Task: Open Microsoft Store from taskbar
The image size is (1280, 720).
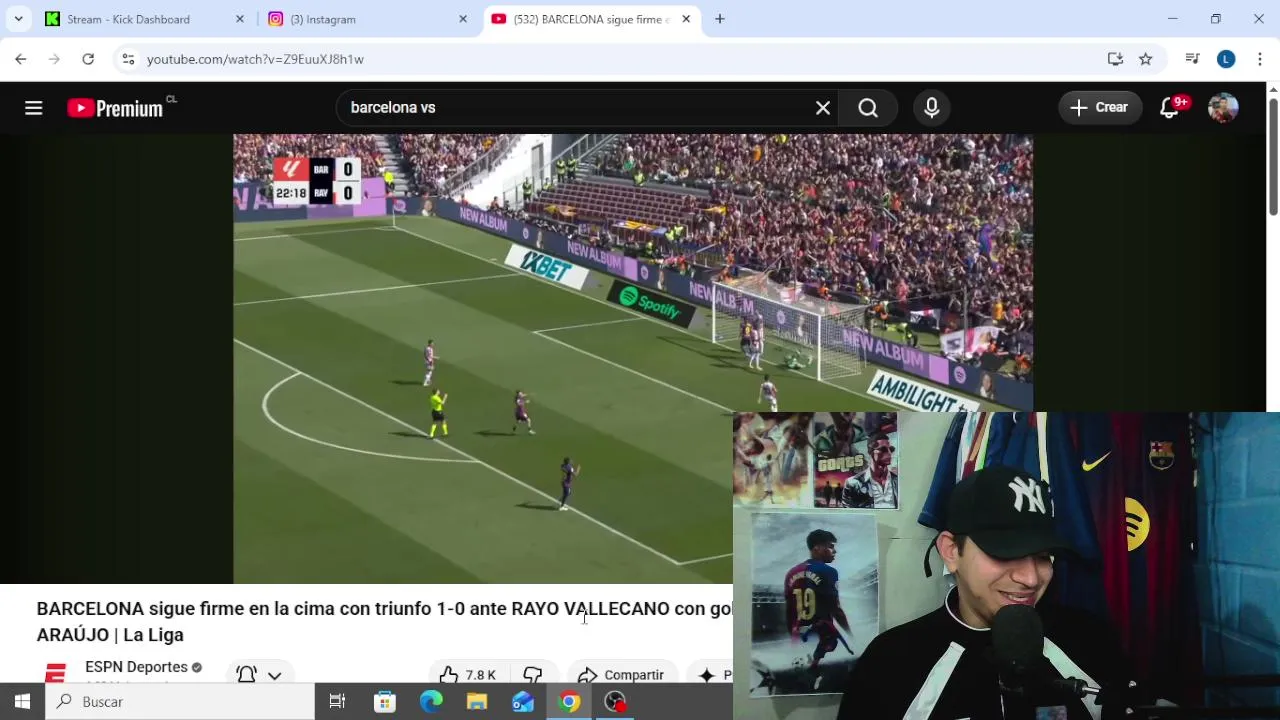Action: [385, 702]
